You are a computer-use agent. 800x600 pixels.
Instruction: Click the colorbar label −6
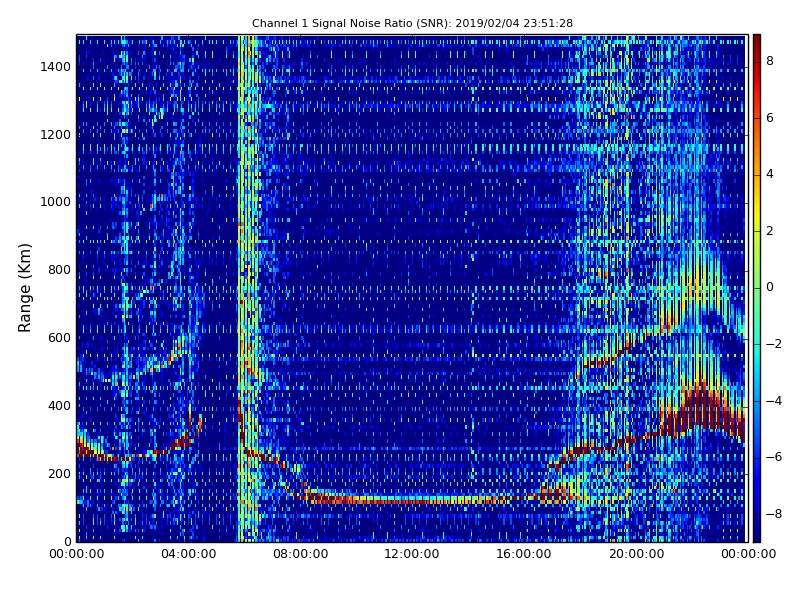point(774,457)
